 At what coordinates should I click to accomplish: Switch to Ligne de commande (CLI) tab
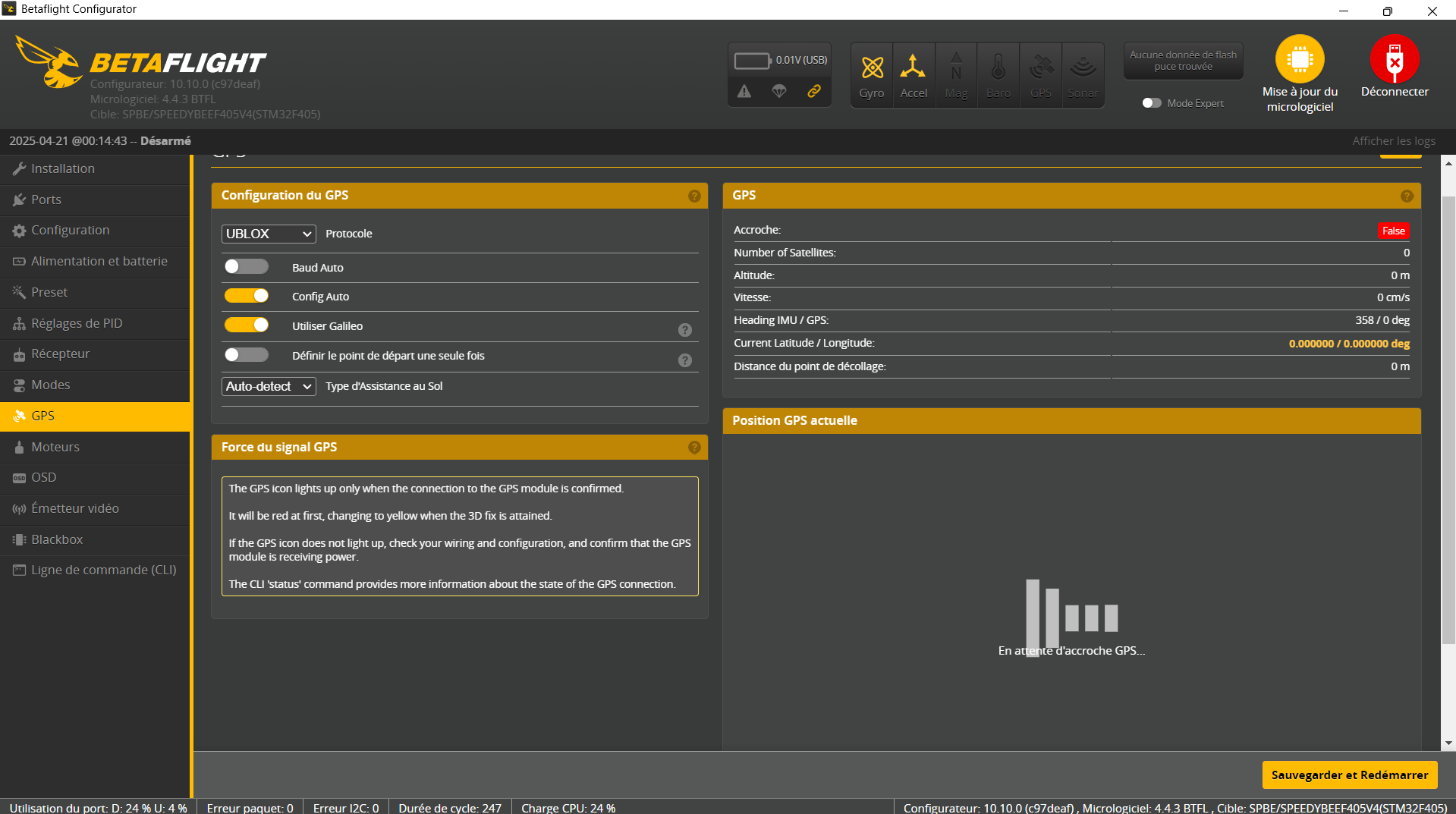click(103, 570)
